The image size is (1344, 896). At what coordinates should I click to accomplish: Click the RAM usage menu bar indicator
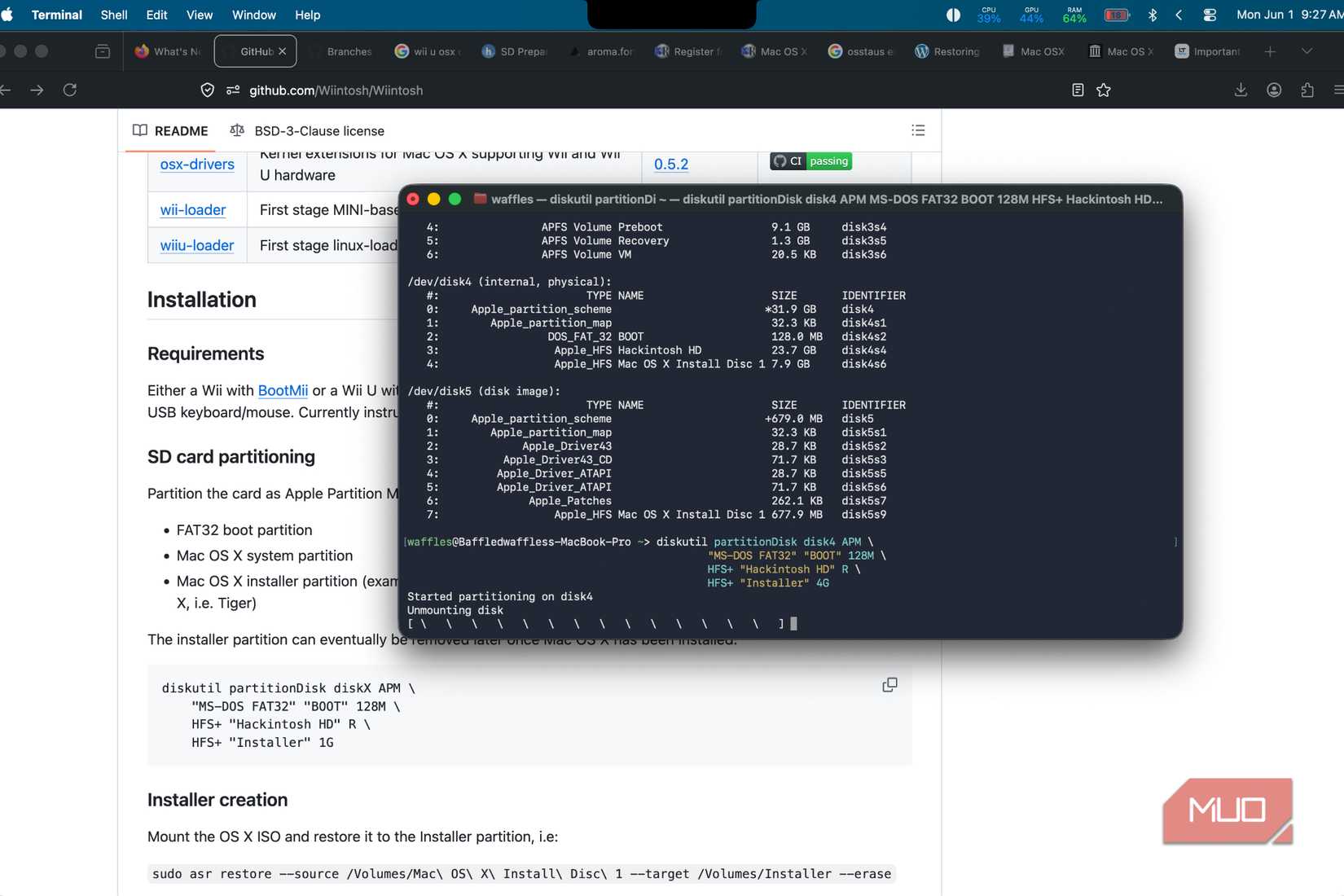(1074, 15)
